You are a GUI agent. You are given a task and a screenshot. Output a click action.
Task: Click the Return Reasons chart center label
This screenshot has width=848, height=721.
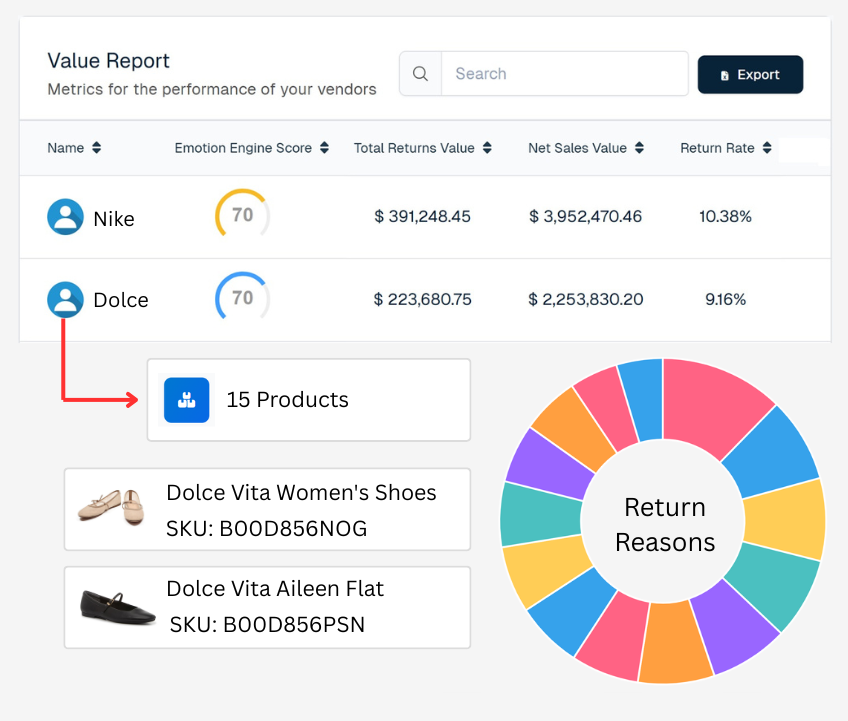coord(665,525)
